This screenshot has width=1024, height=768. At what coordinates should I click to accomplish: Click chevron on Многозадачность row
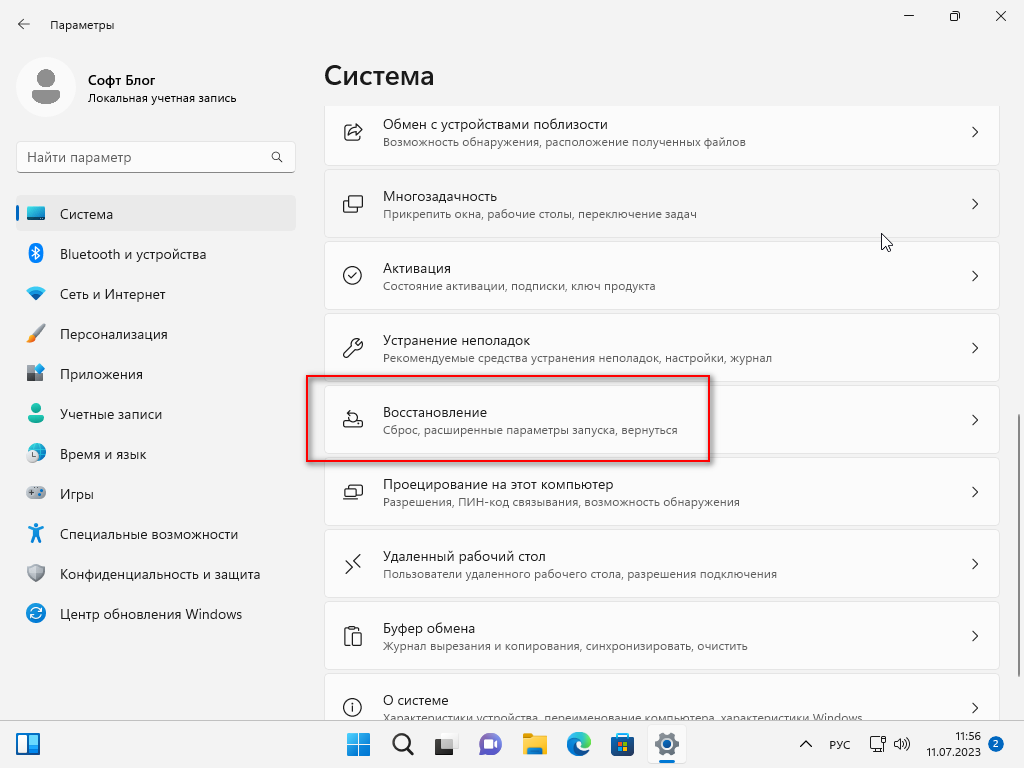click(974, 204)
